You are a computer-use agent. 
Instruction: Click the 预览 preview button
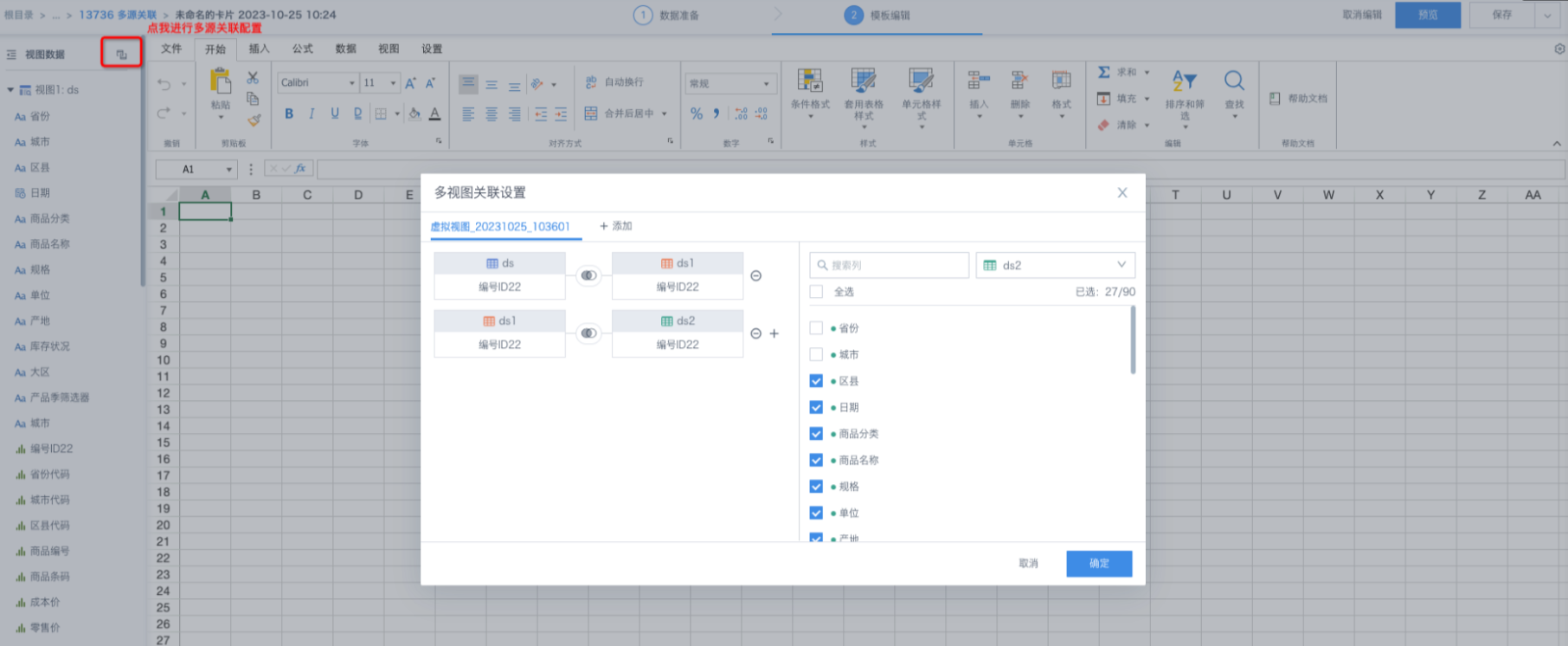[x=1428, y=15]
